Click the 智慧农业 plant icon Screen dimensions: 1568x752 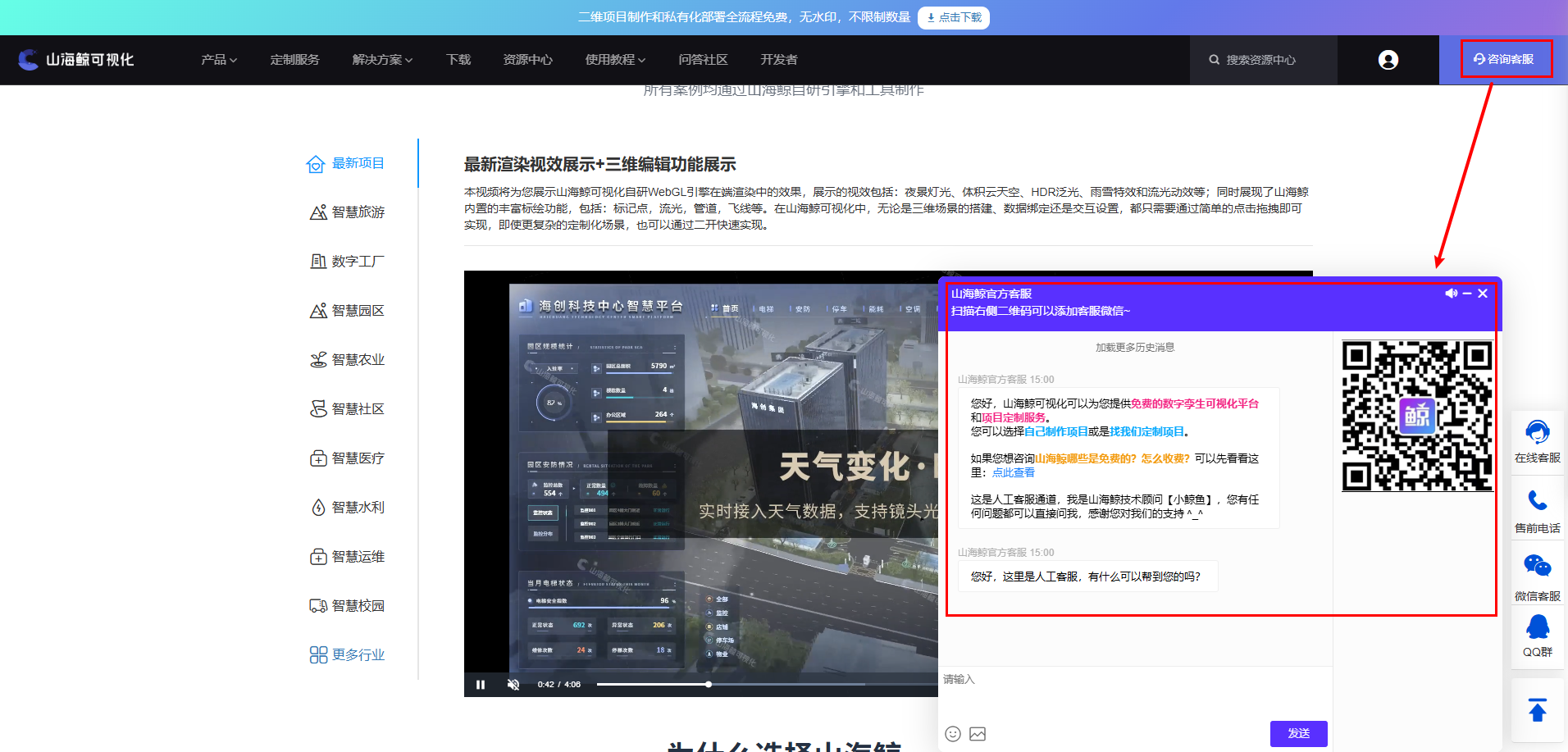coord(318,360)
